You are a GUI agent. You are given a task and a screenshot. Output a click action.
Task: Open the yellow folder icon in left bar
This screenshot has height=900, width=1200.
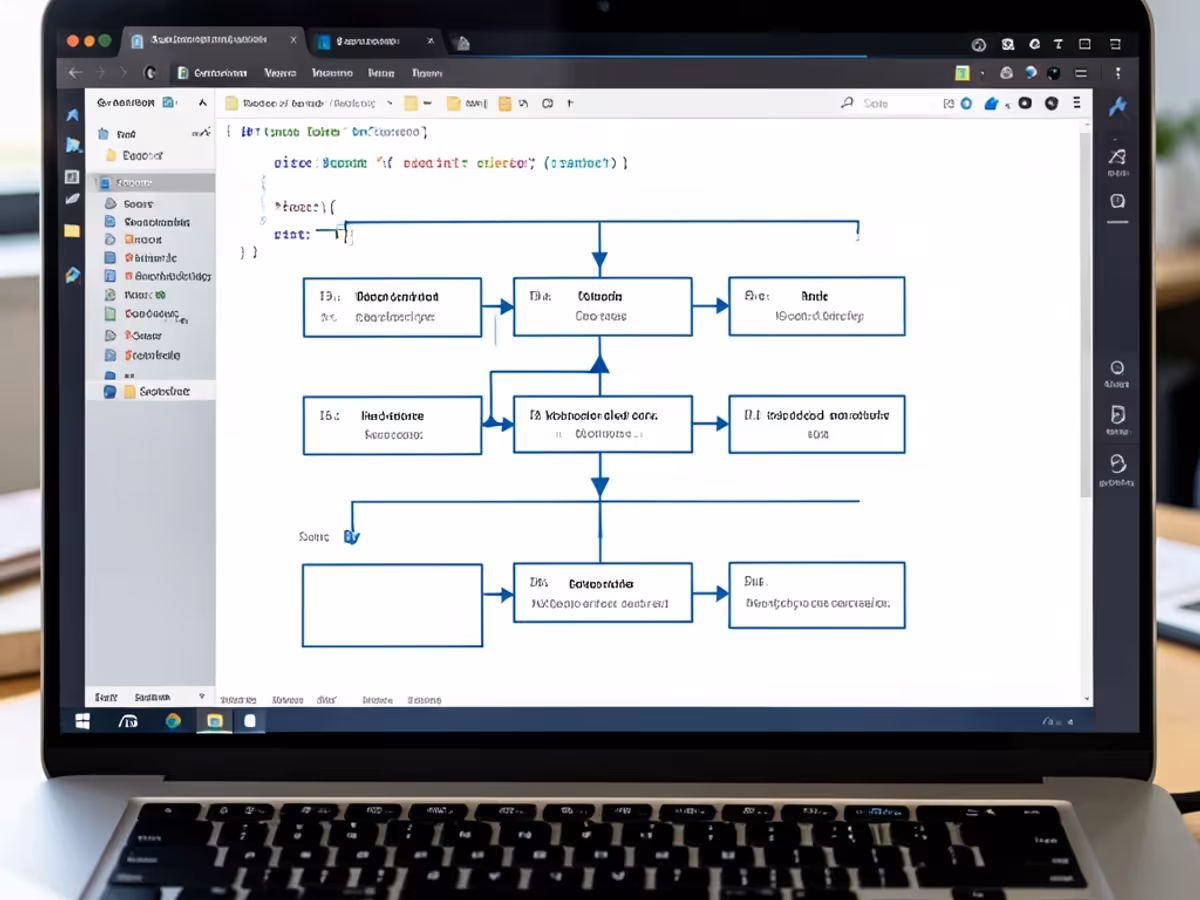click(x=72, y=231)
